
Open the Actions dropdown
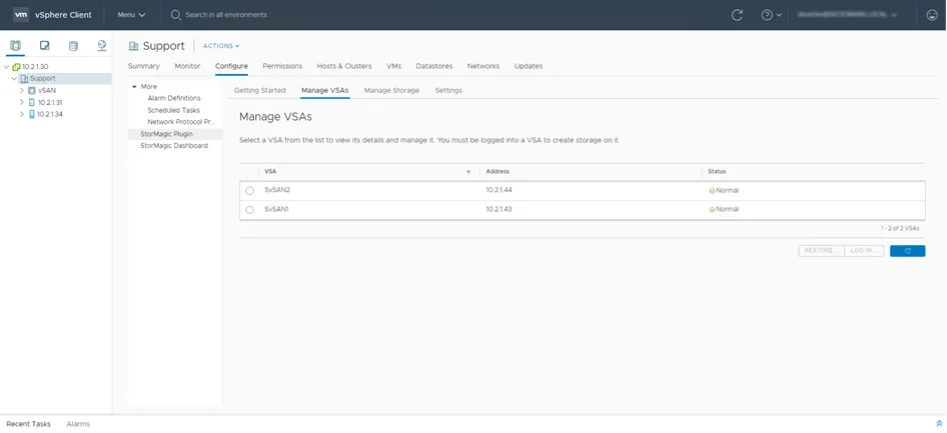pyautogui.click(x=221, y=46)
